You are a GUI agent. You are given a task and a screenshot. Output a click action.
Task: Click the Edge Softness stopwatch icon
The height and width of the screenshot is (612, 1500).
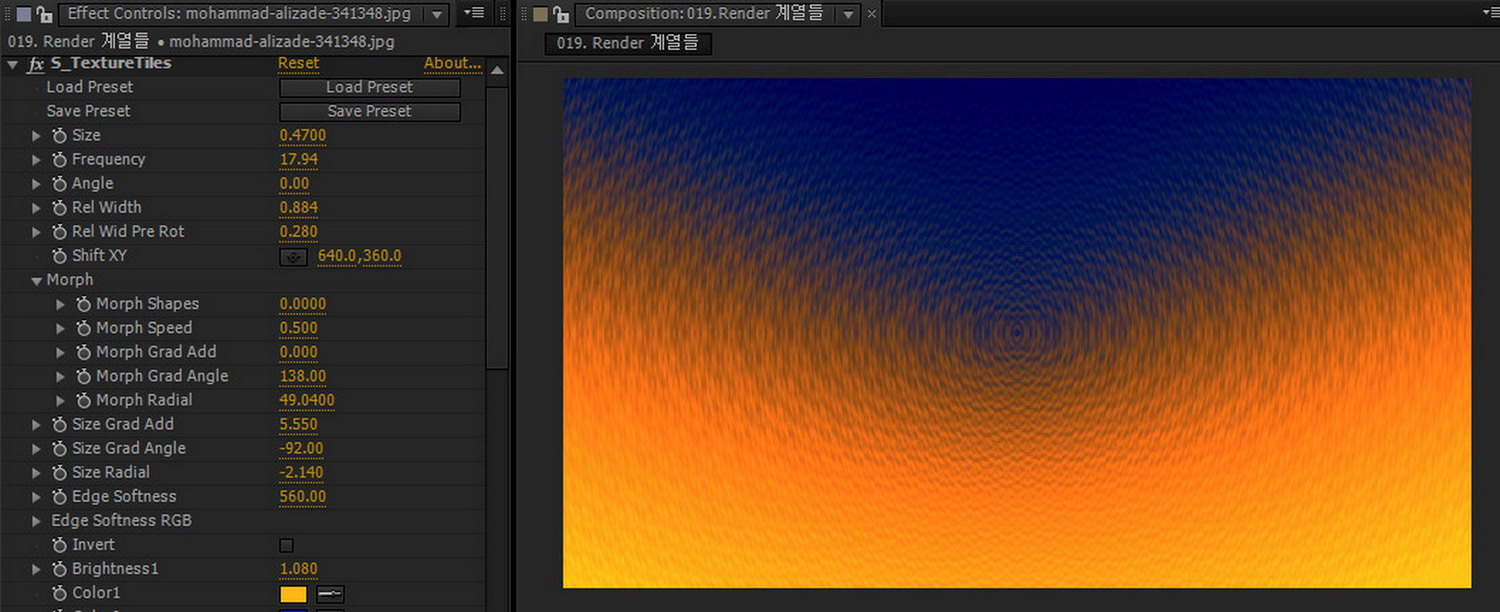pyautogui.click(x=59, y=497)
